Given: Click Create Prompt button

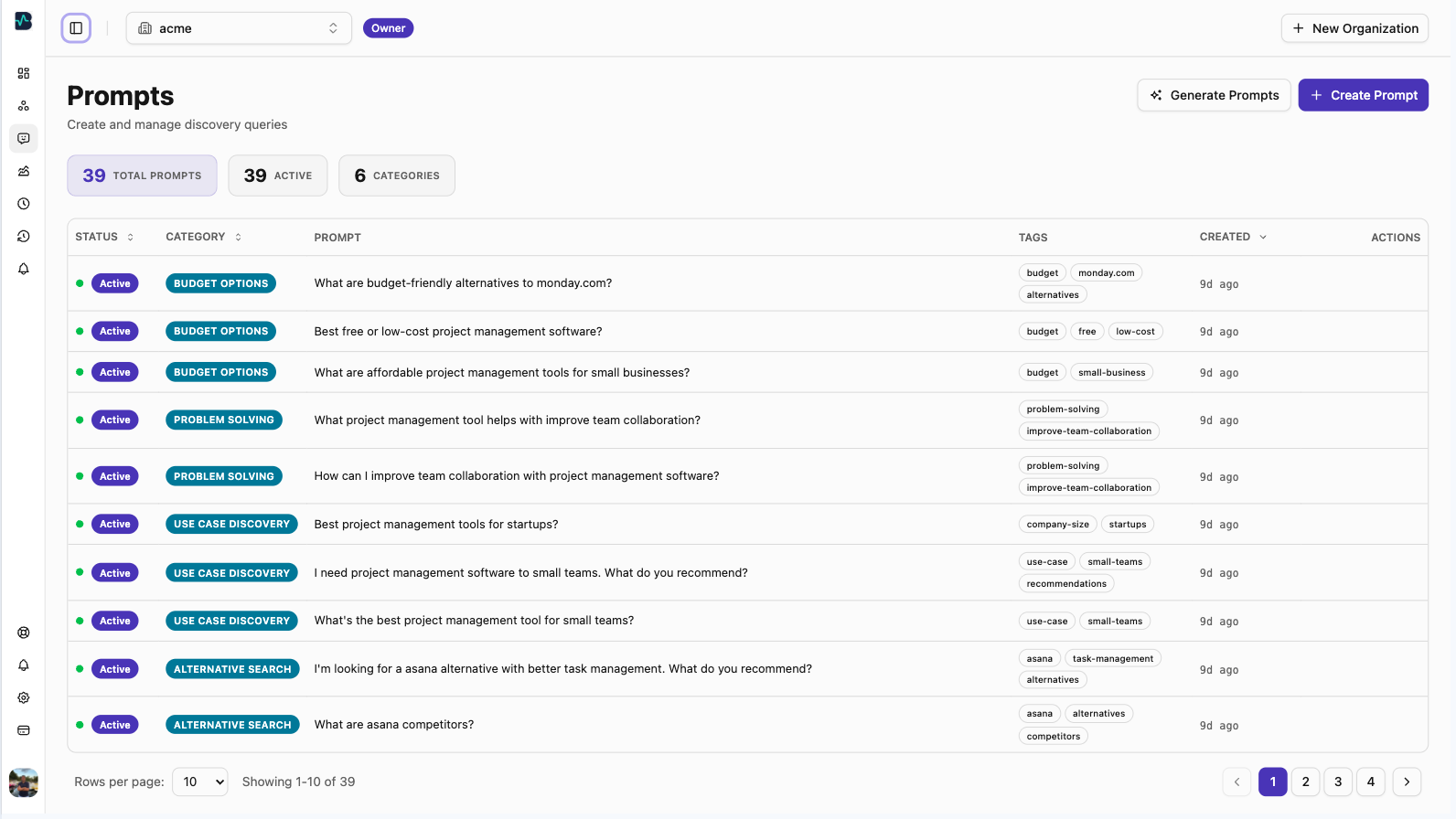Looking at the screenshot, I should coord(1363,95).
